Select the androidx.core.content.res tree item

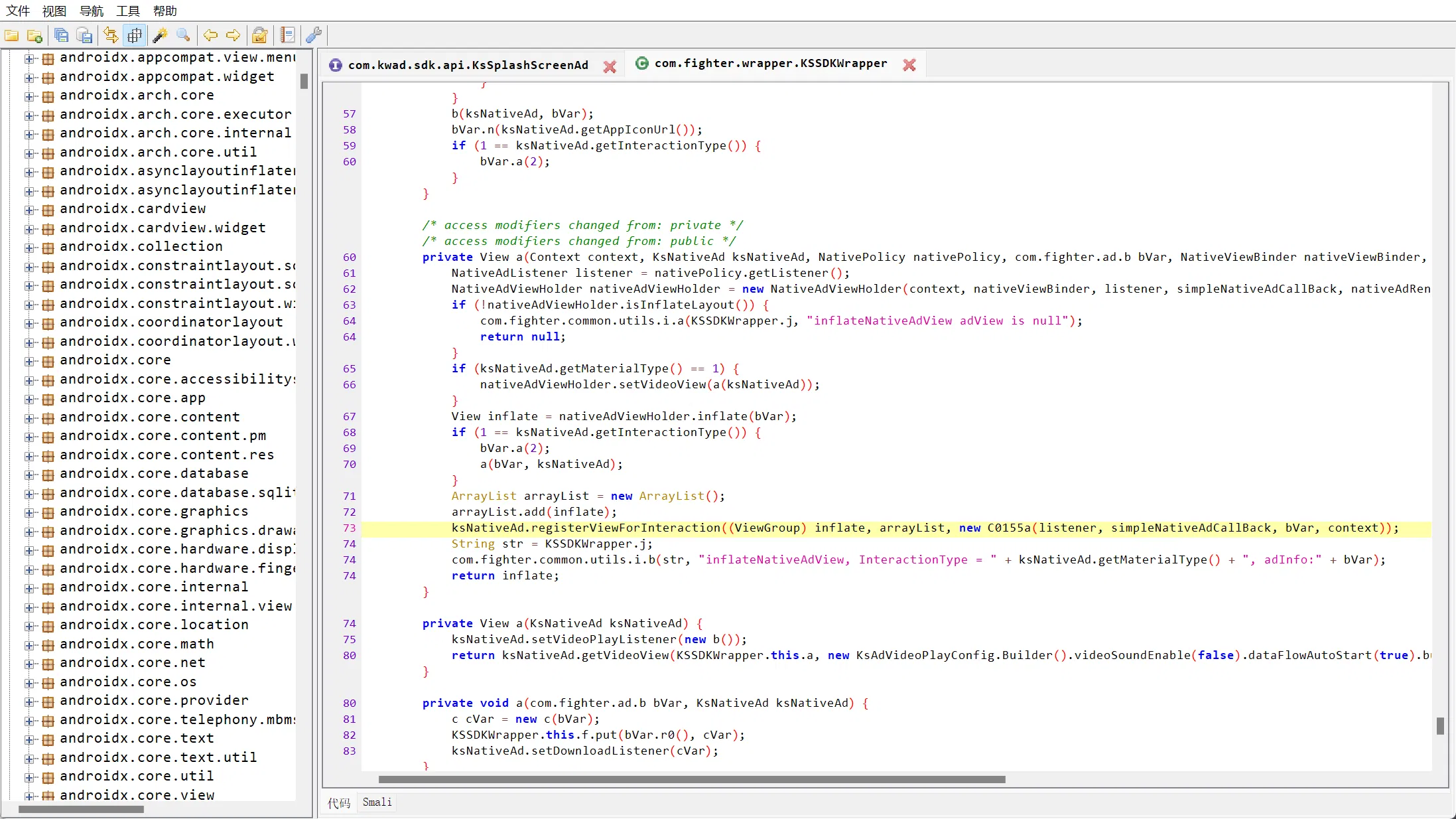click(x=166, y=455)
